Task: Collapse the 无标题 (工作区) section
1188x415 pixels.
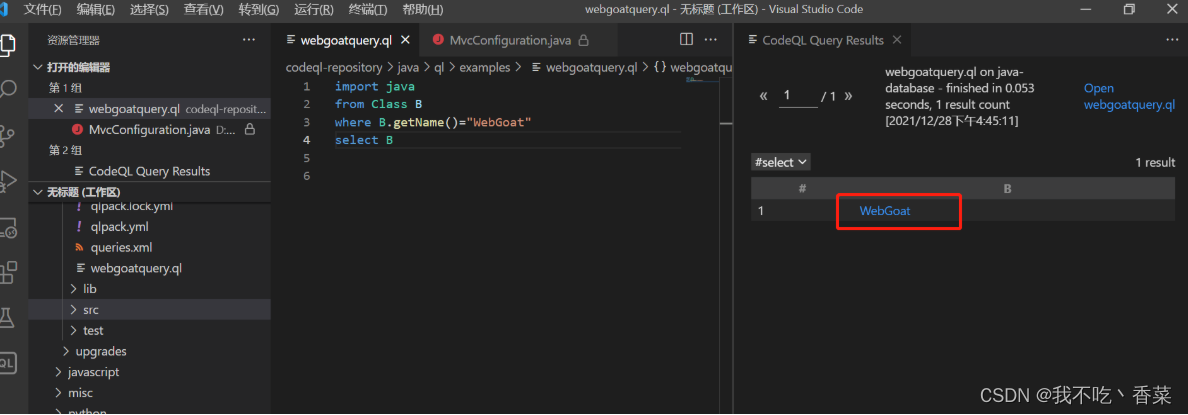Action: 83,192
